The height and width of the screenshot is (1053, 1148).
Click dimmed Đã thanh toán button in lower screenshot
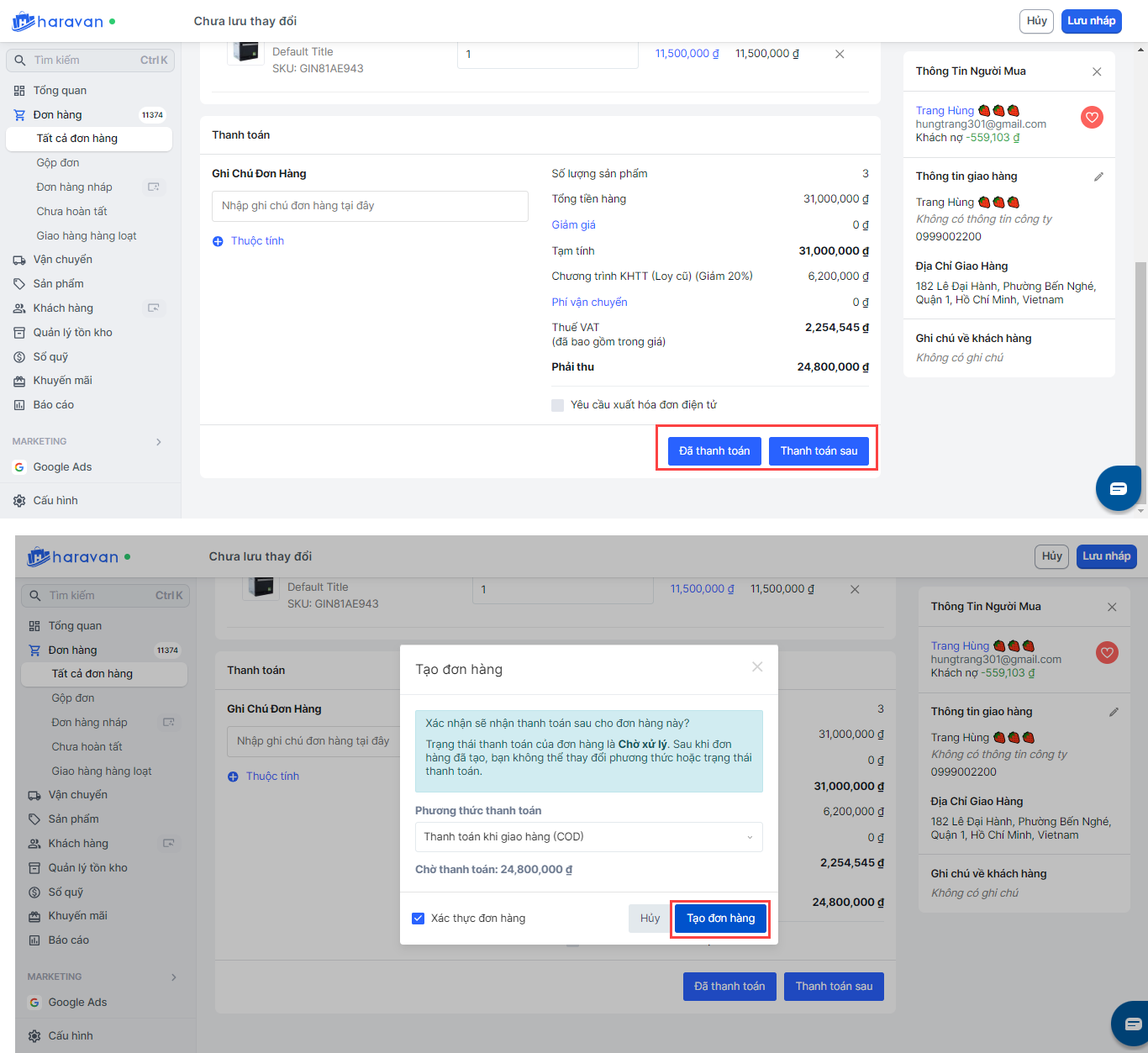point(729,987)
